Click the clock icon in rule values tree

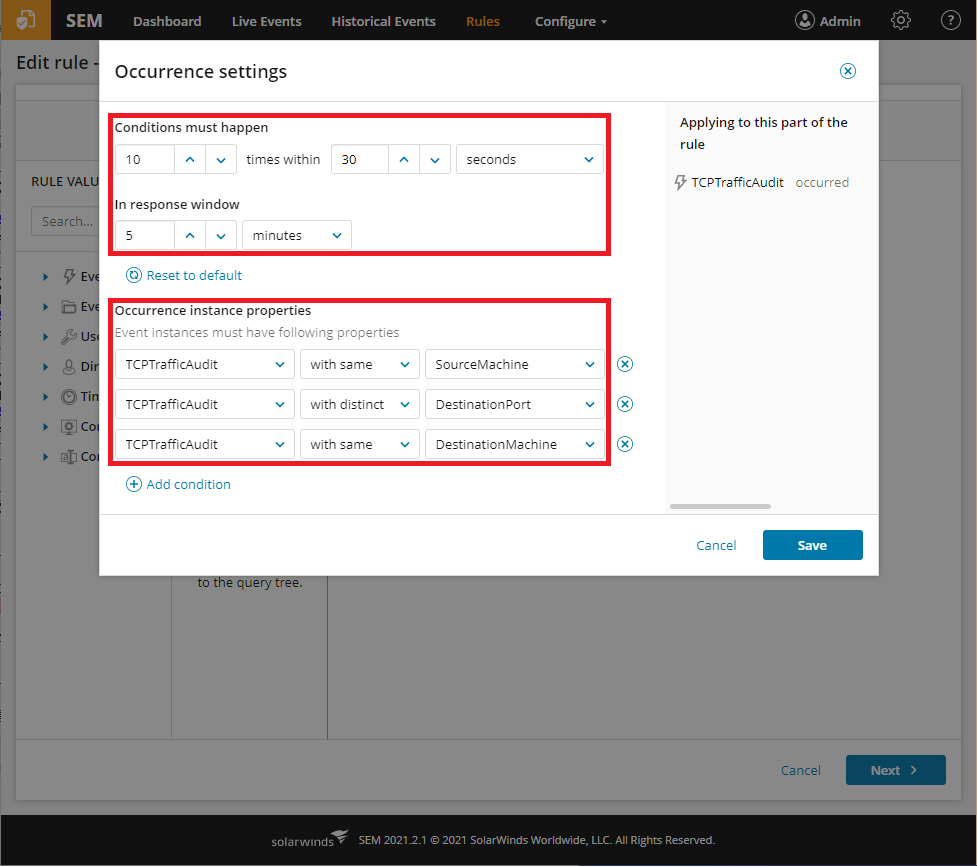(x=69, y=396)
